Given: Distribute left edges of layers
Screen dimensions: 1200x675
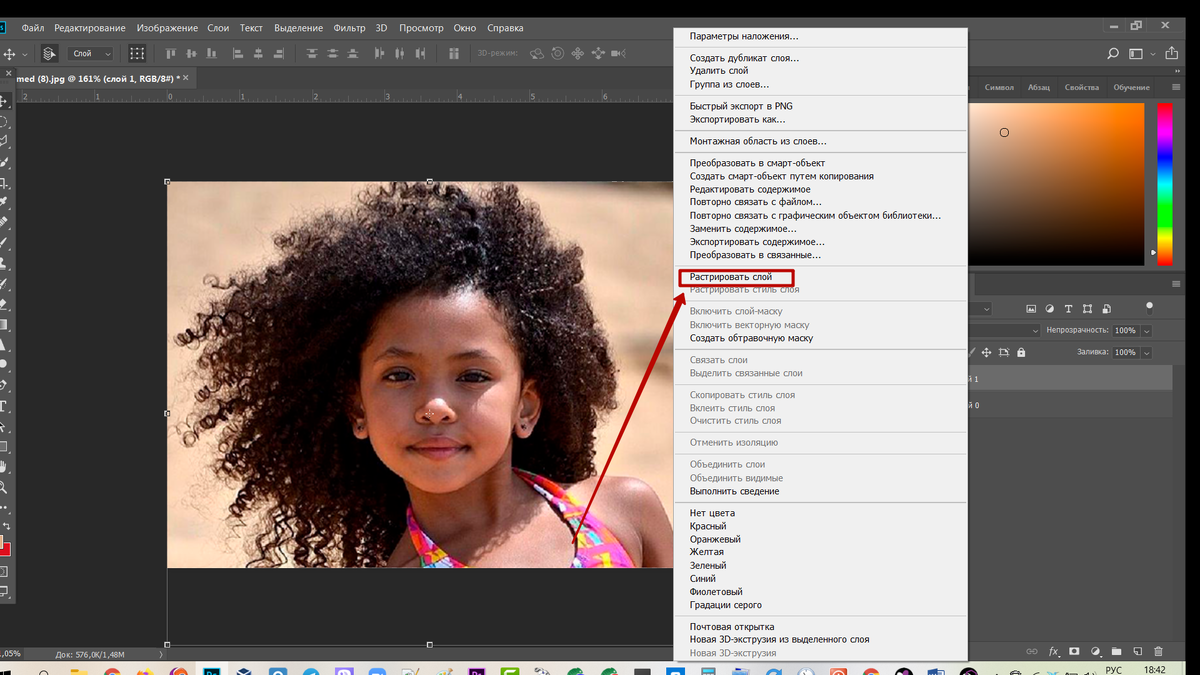Looking at the screenshot, I should coord(380,53).
